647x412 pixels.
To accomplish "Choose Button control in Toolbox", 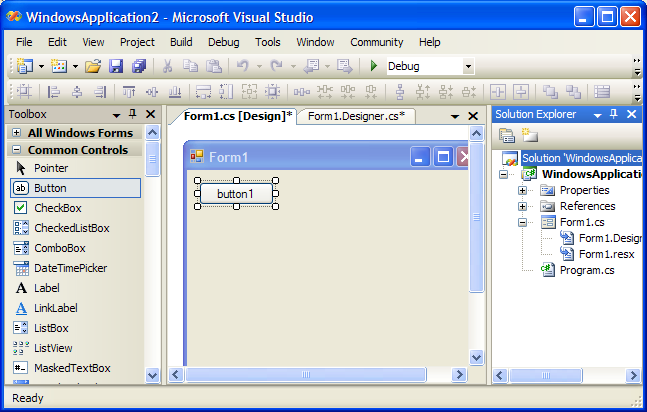I will (x=76, y=188).
